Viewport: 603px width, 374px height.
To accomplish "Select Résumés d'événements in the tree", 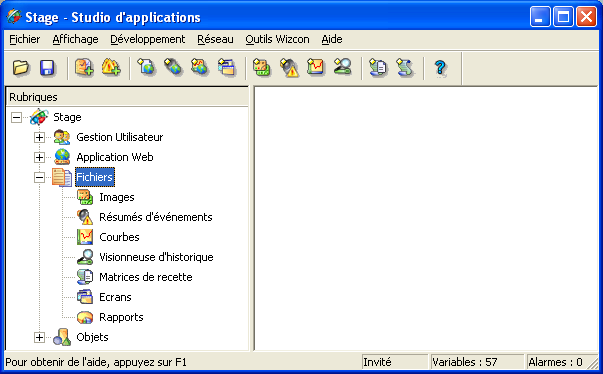I will (156, 217).
